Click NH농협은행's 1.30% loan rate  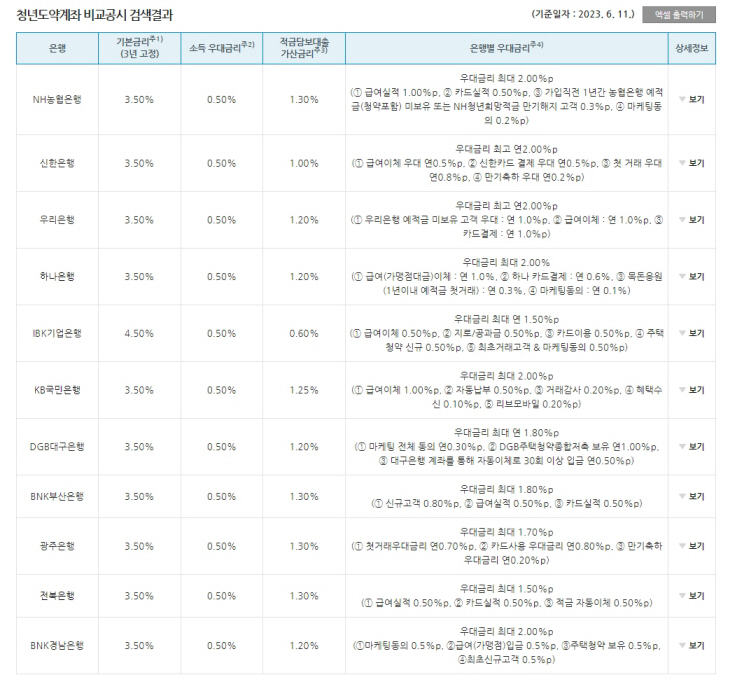tap(304, 100)
